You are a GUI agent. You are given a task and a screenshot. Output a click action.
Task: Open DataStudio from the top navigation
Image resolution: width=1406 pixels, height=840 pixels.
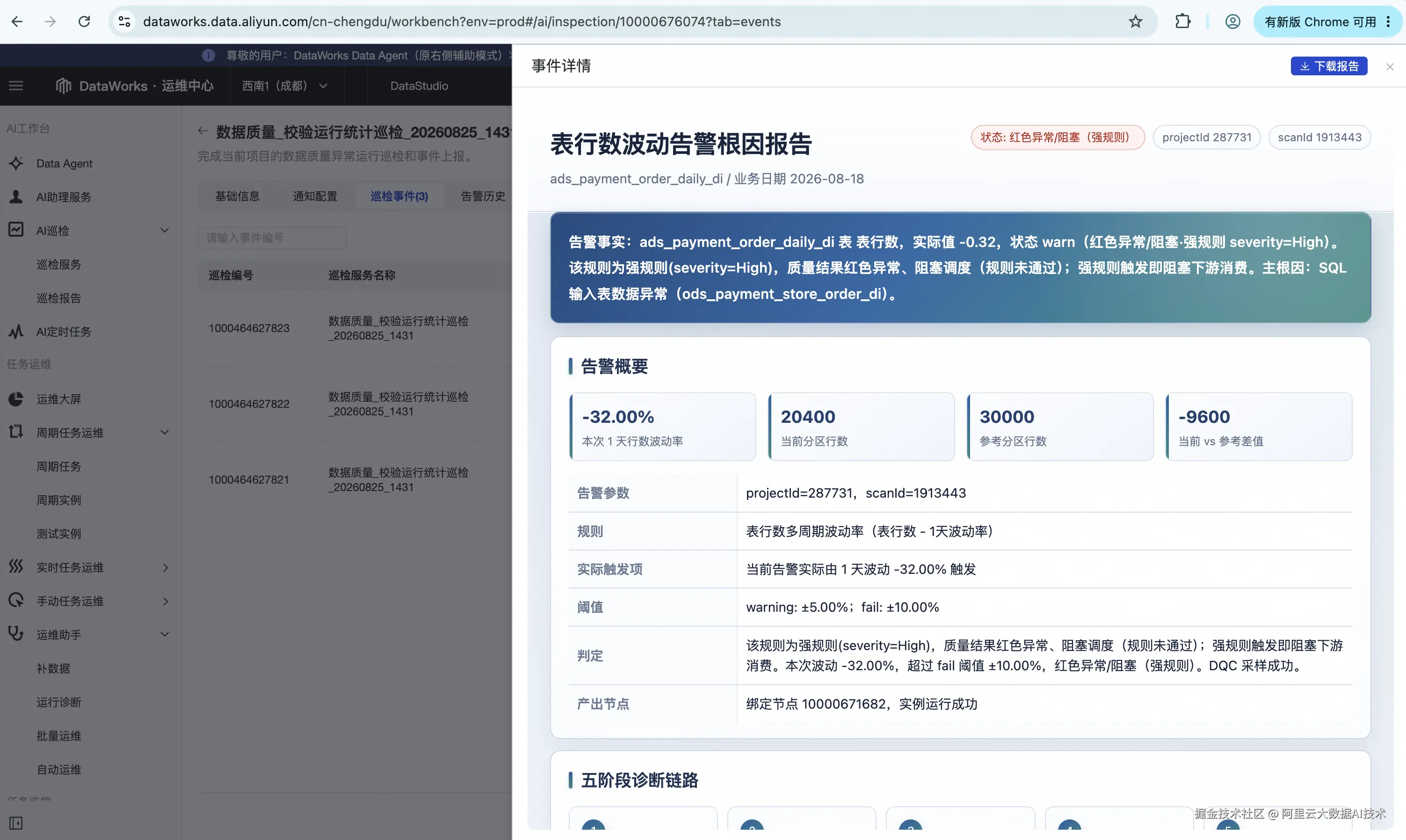pyautogui.click(x=419, y=86)
